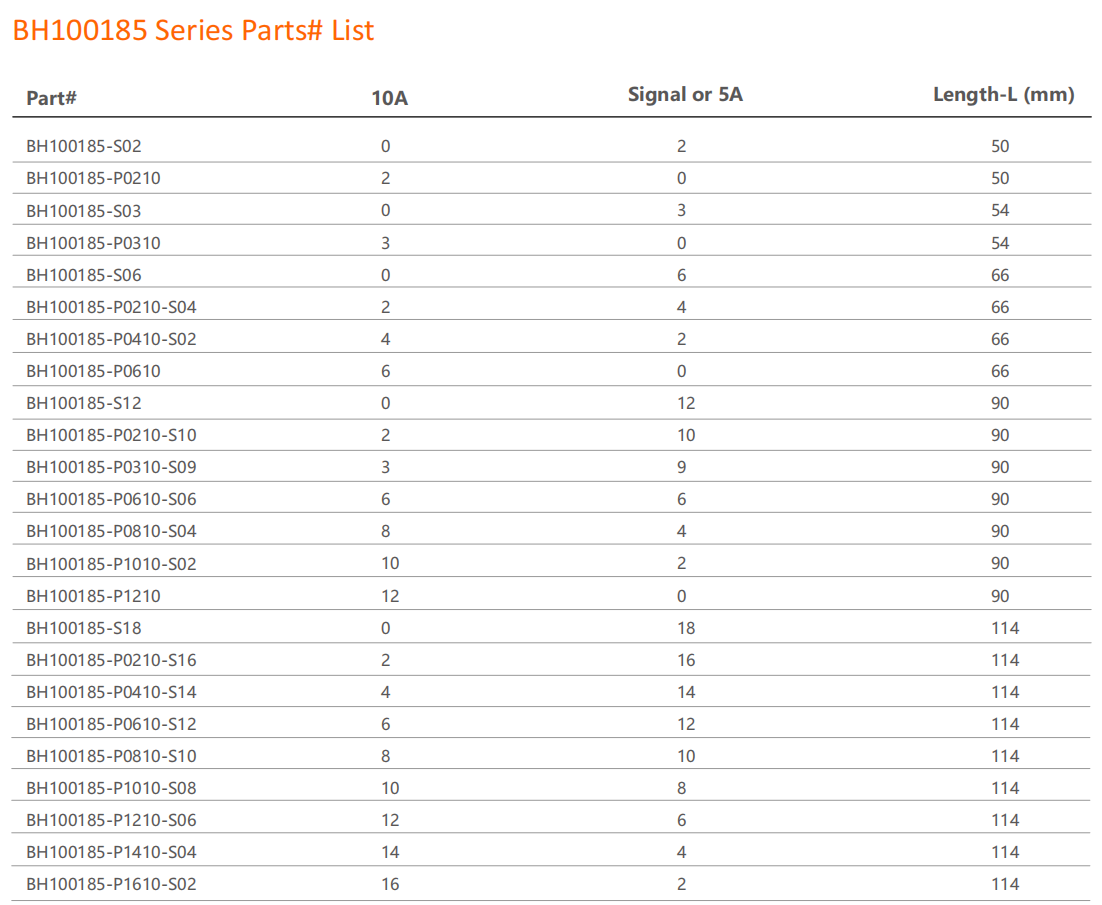Click part number BH100185-P0210-S04
Screen dimensions: 1102x905
118,307
